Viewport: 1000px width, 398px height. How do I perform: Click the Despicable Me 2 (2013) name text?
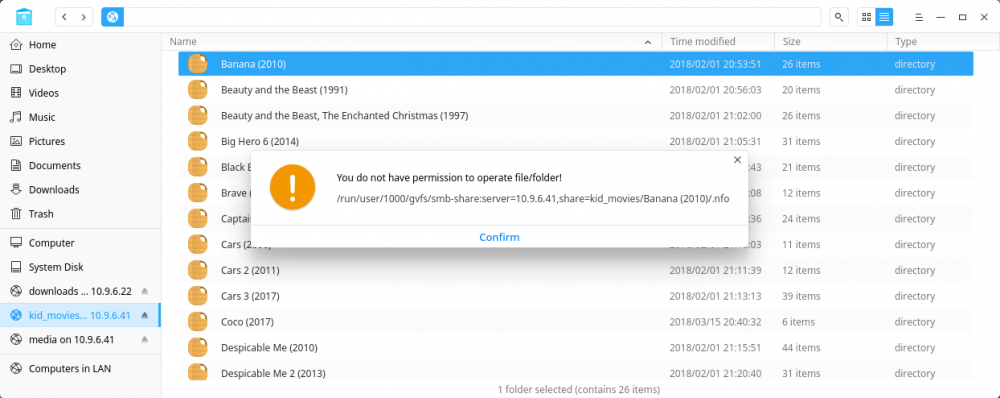(x=272, y=373)
